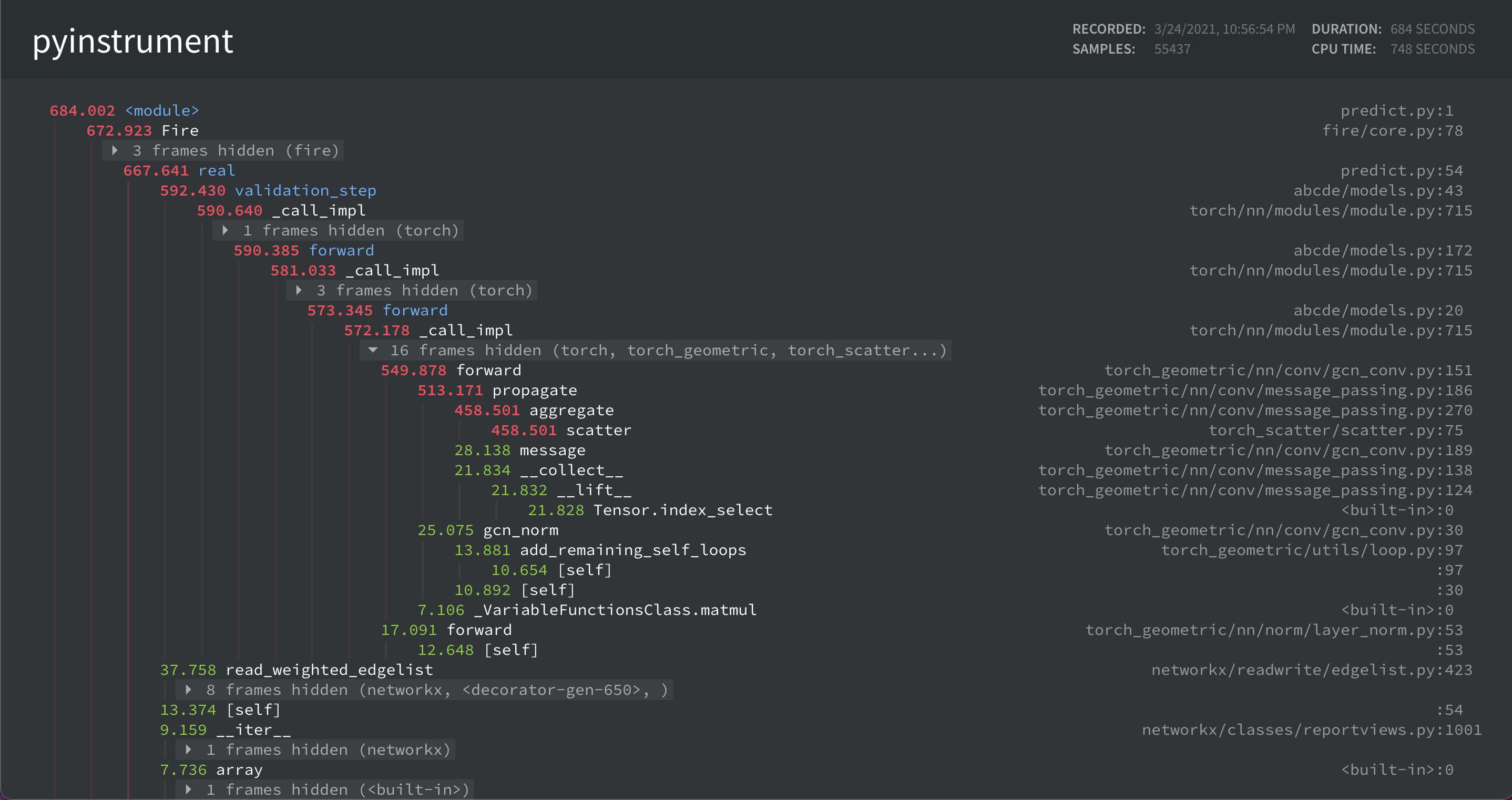
Task: Collapse the <module> root frame
Action: tap(161, 110)
